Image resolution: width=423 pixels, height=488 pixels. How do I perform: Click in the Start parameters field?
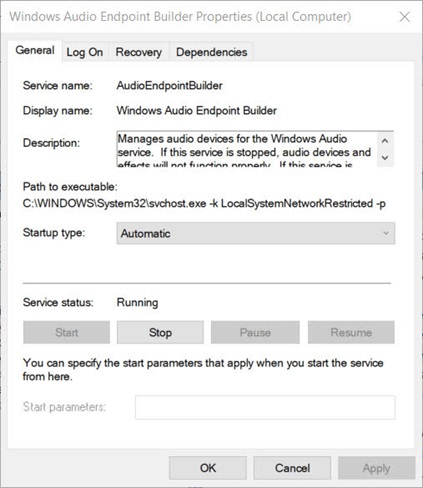(x=265, y=407)
